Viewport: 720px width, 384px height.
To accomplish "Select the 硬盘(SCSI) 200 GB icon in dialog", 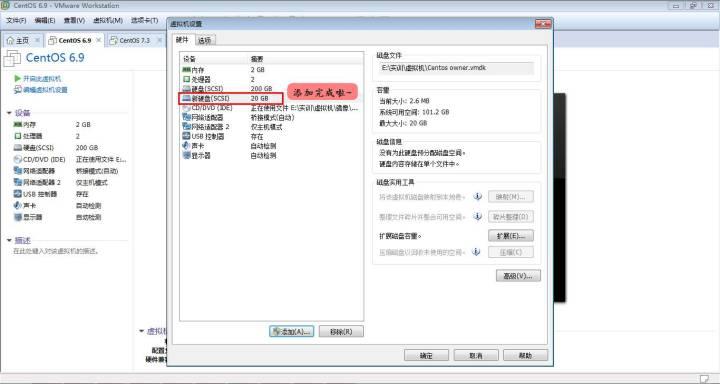I will [x=186, y=89].
